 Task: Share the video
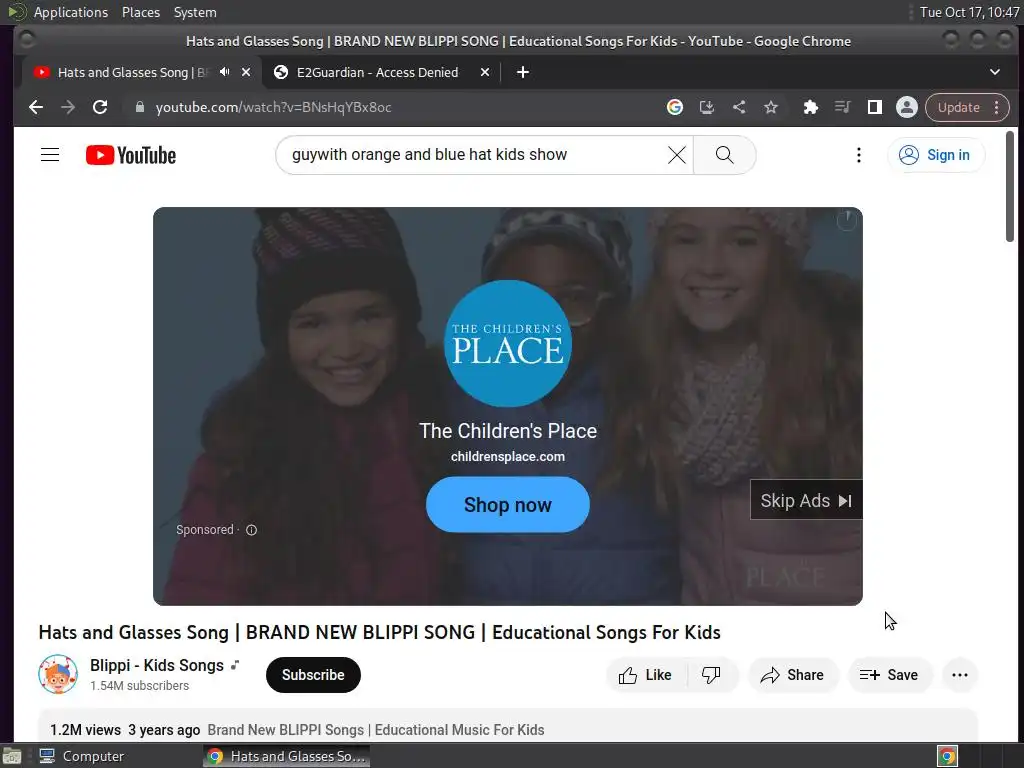(792, 675)
